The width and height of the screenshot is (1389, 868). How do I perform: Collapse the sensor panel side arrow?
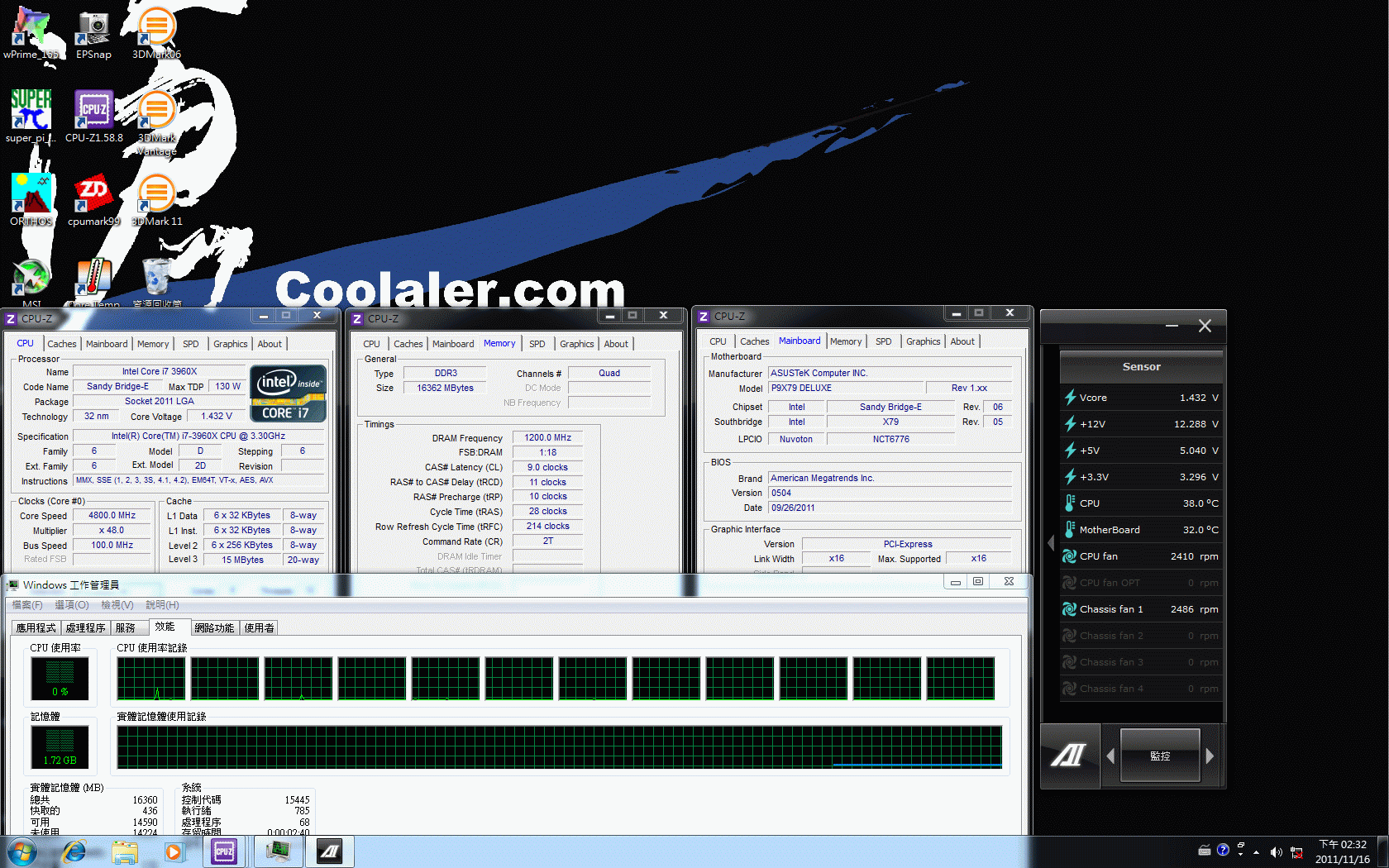pyautogui.click(x=1051, y=543)
